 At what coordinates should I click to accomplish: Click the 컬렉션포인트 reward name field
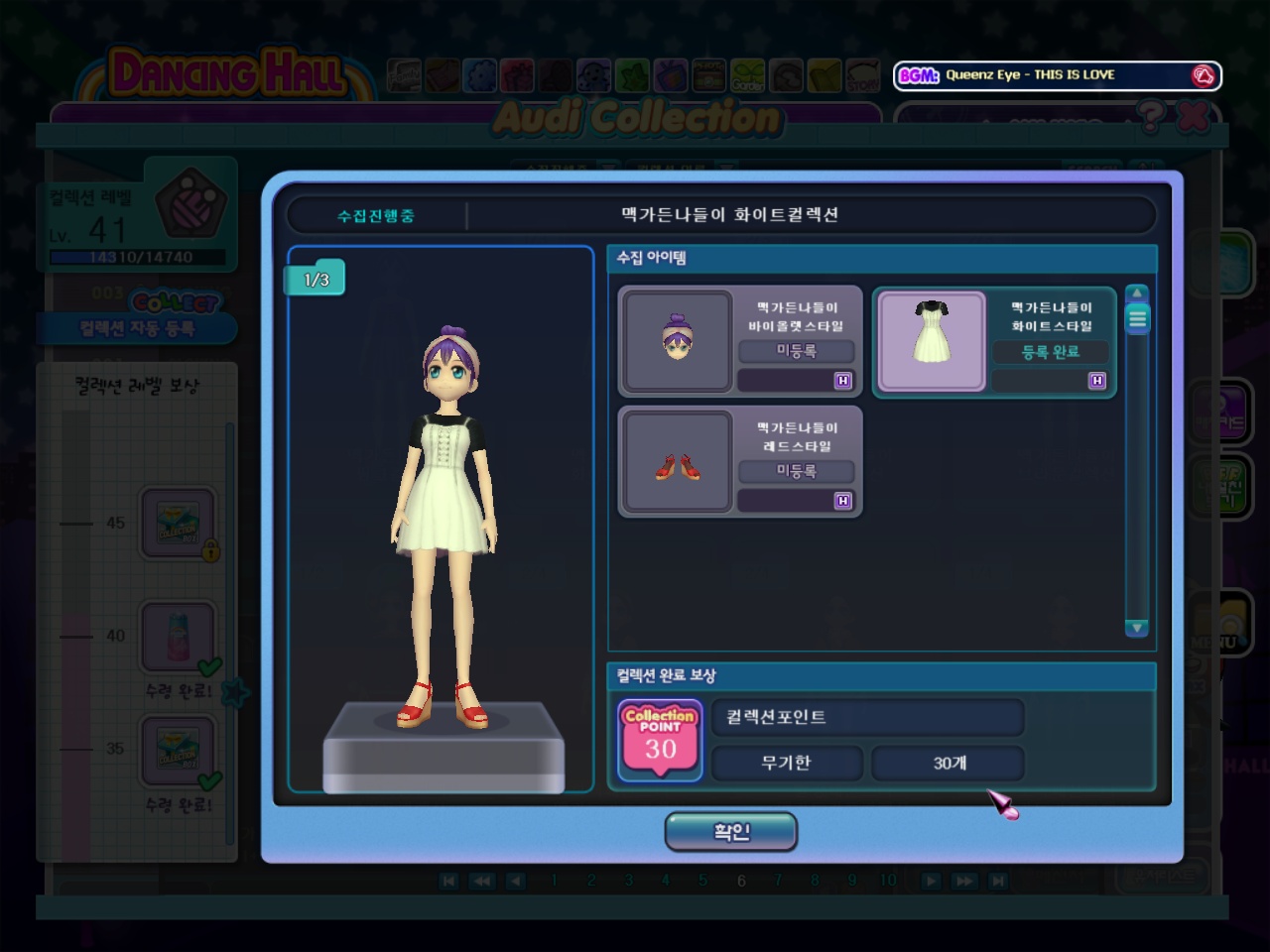click(868, 717)
